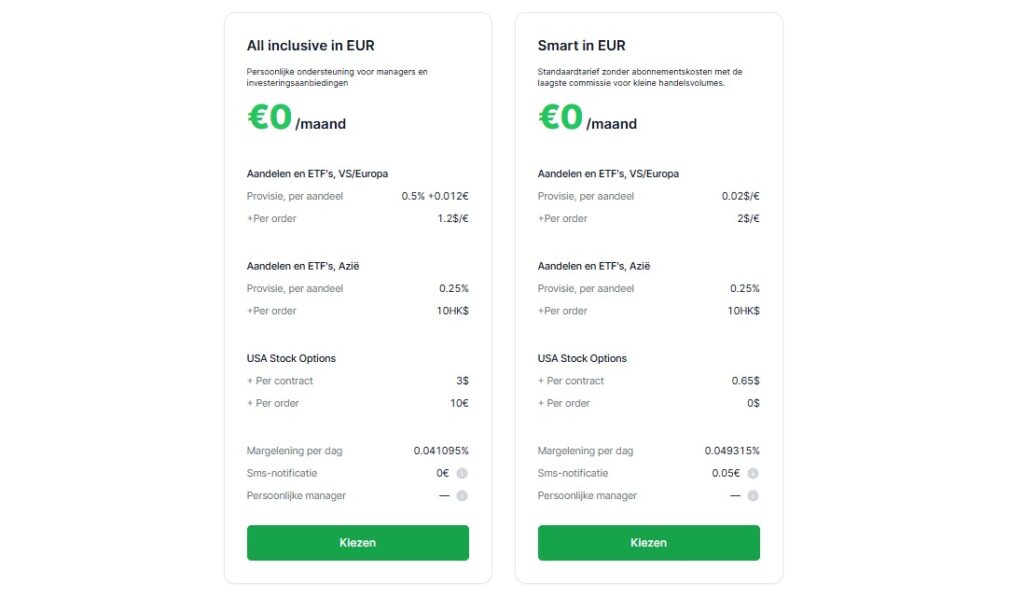This screenshot has width=1024, height=597.
Task: Click the 1.2$/€ per order value
Action: pyautogui.click(x=453, y=218)
